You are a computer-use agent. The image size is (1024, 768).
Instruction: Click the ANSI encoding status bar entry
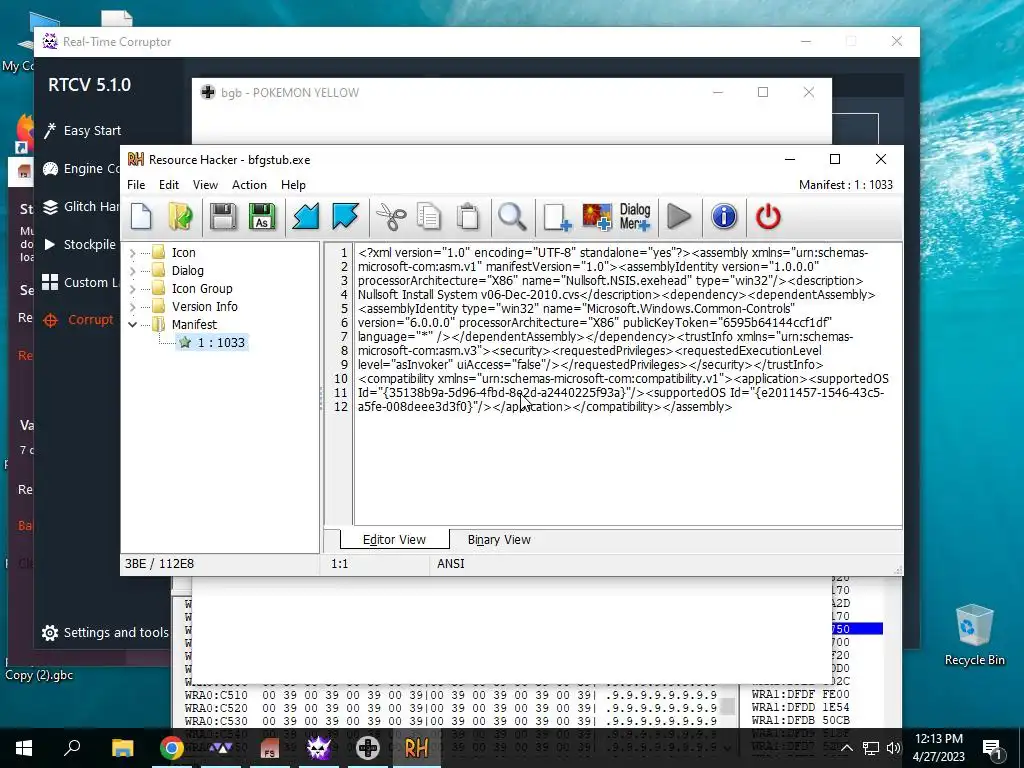[451, 564]
